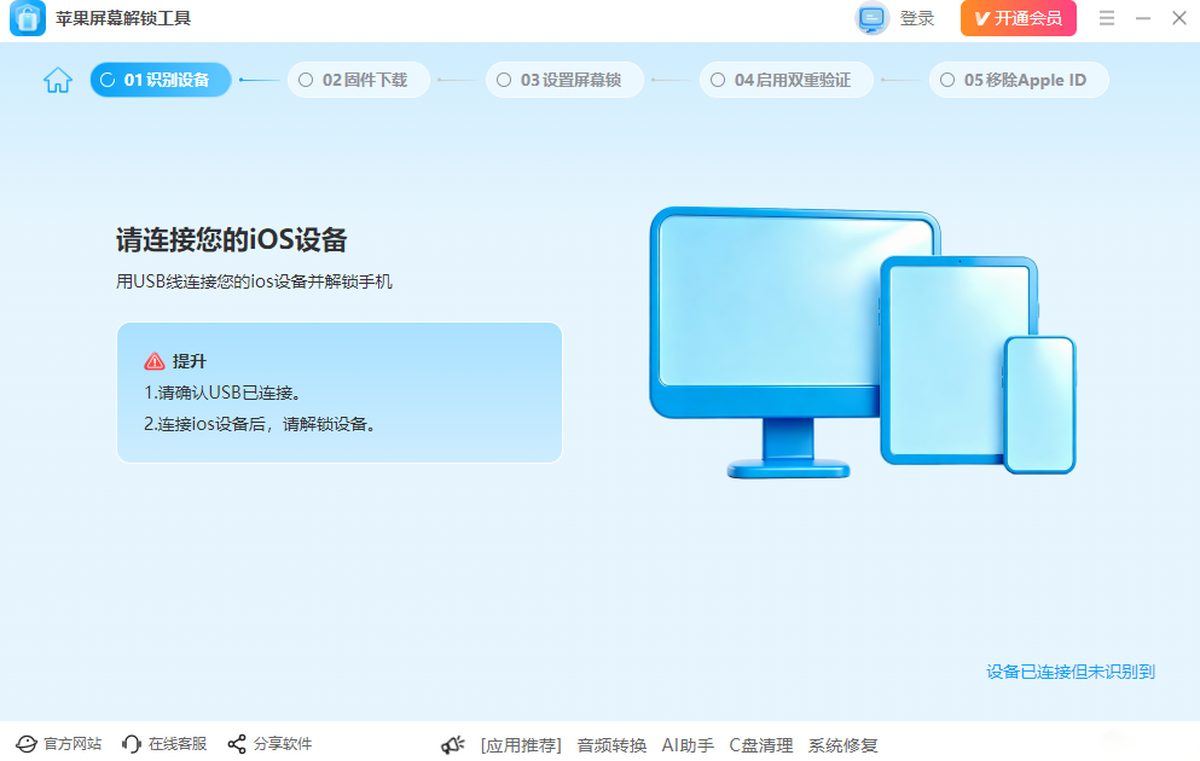The image size is (1200, 761).
Task: Select step 01 识别设备
Action: (x=161, y=80)
